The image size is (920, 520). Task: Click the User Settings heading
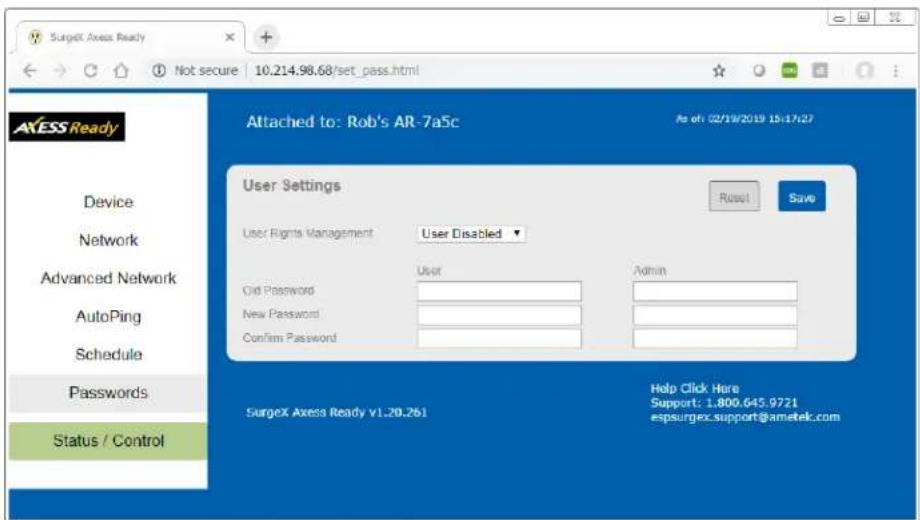(x=292, y=186)
